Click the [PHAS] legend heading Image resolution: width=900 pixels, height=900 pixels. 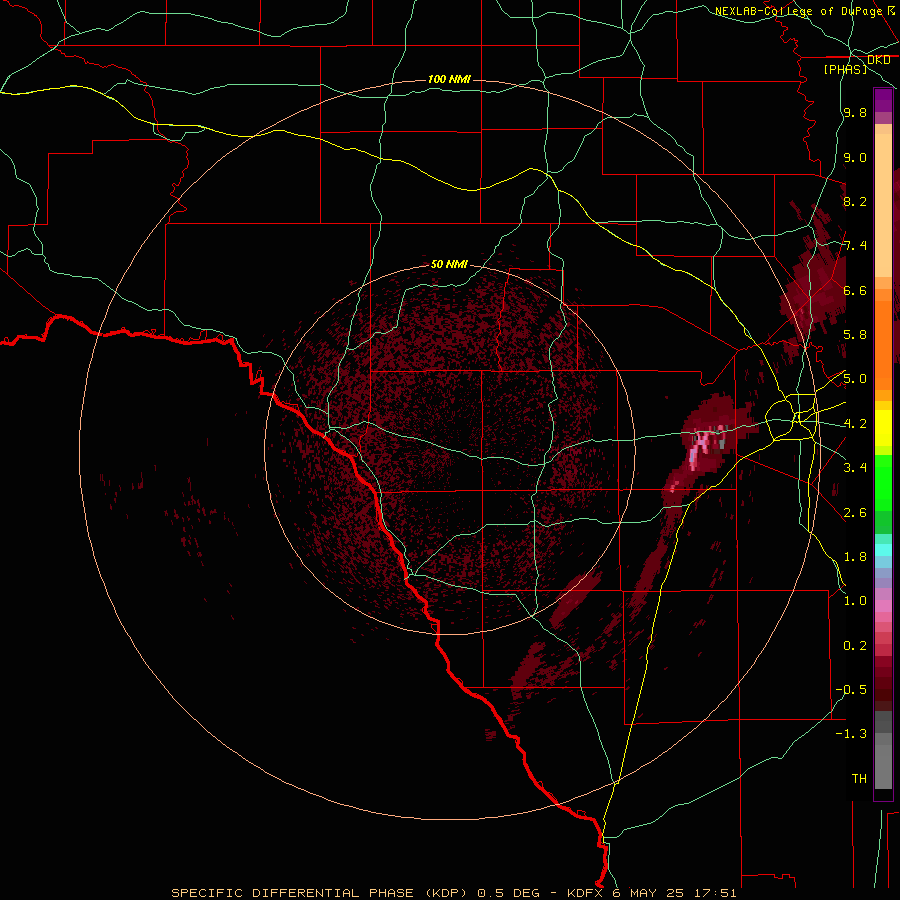pos(845,69)
